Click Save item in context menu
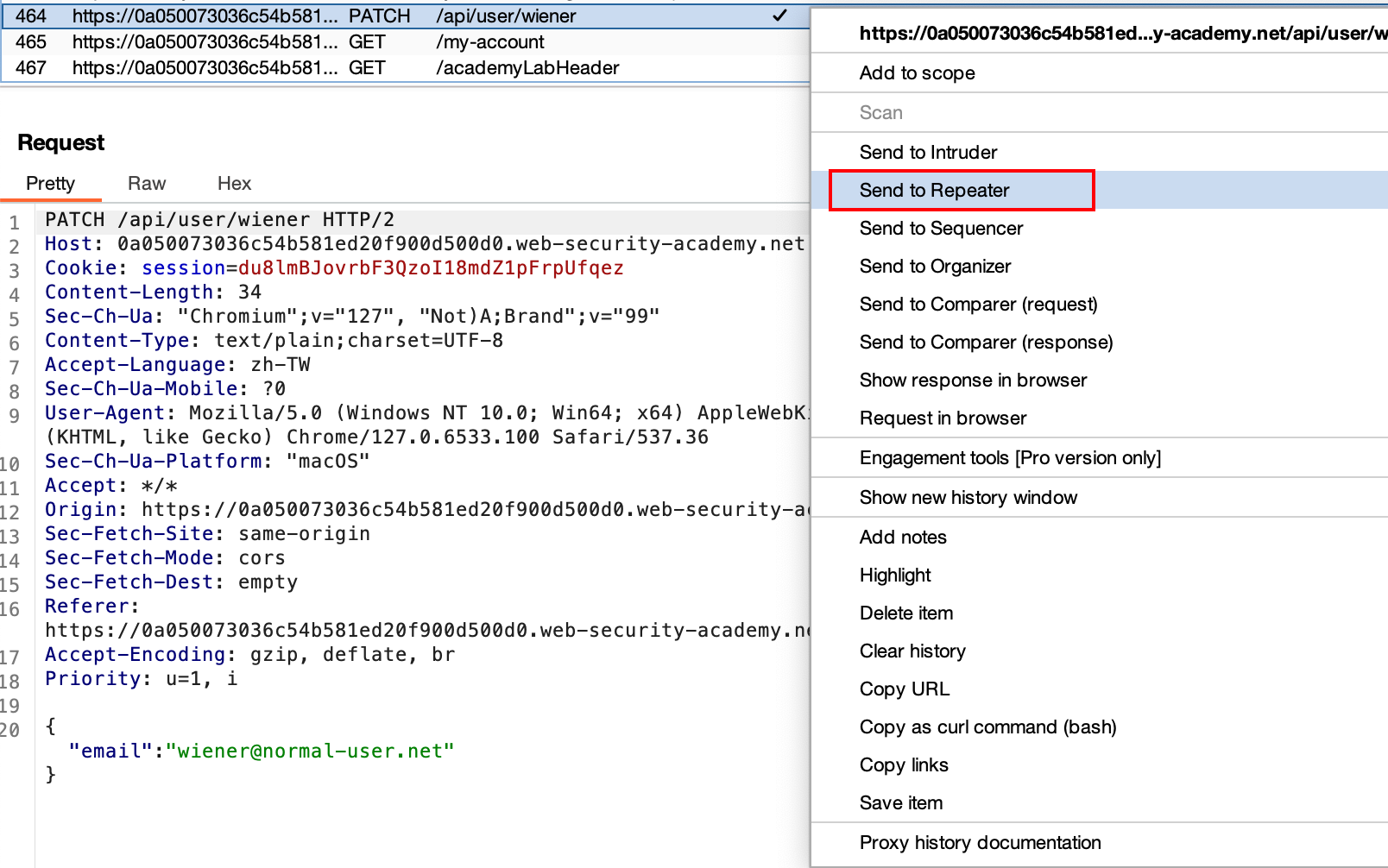The height and width of the screenshot is (868, 1388). point(1100,802)
